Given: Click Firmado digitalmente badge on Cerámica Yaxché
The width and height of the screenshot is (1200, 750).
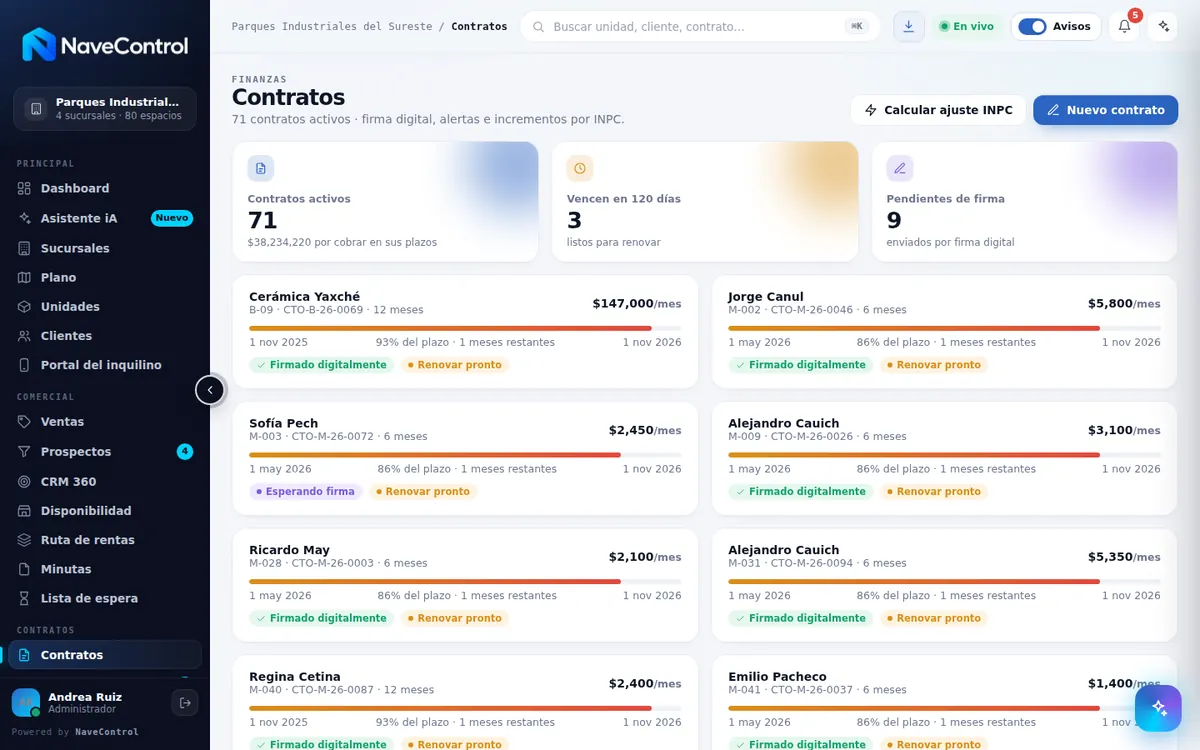Looking at the screenshot, I should click(x=321, y=365).
